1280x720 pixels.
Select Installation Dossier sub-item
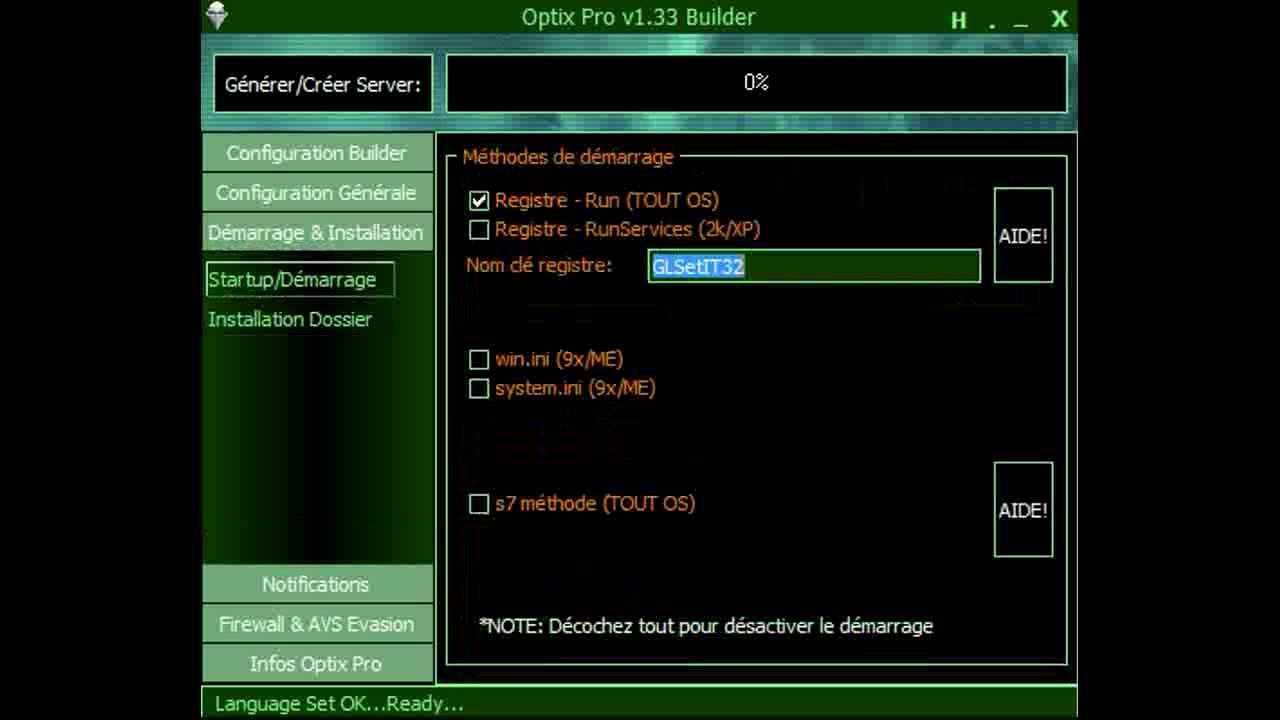tap(290, 319)
